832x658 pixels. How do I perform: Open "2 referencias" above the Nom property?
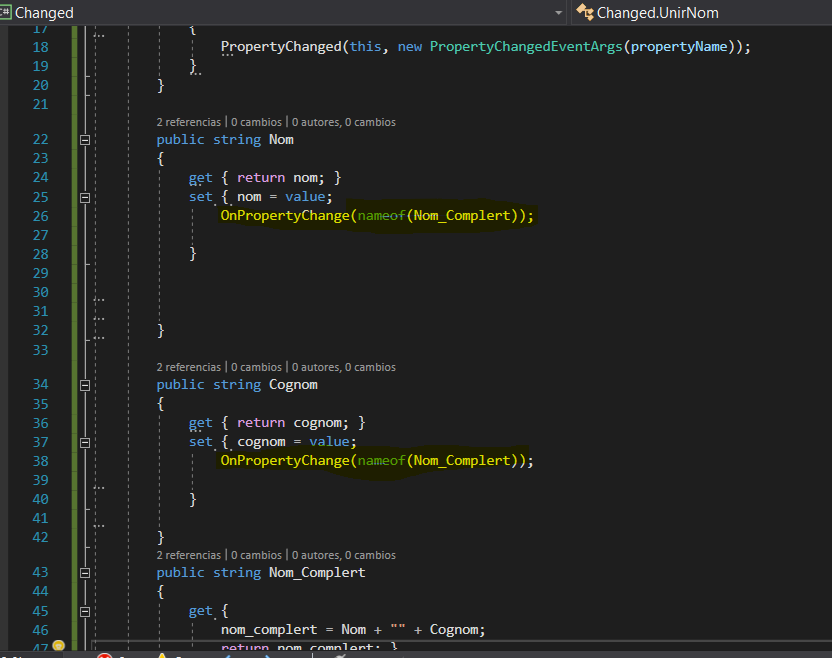coord(189,122)
